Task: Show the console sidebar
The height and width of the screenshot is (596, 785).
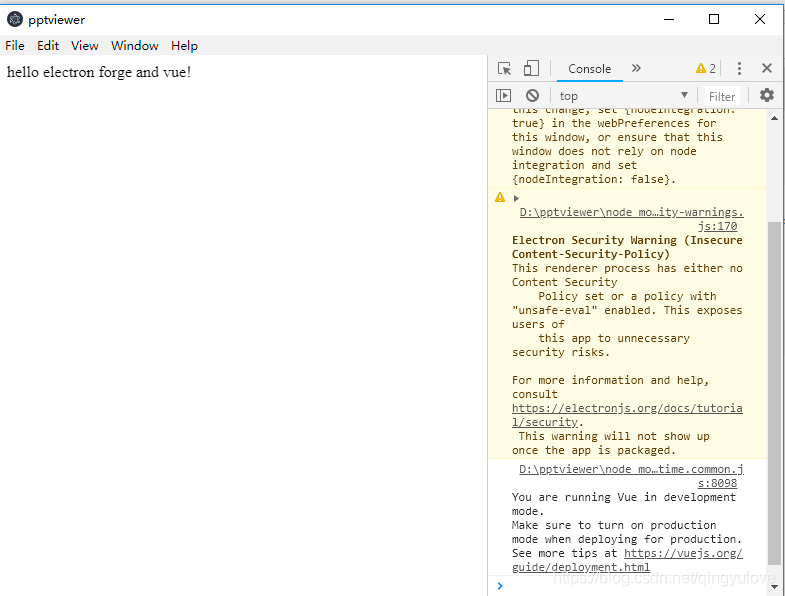Action: [x=503, y=95]
